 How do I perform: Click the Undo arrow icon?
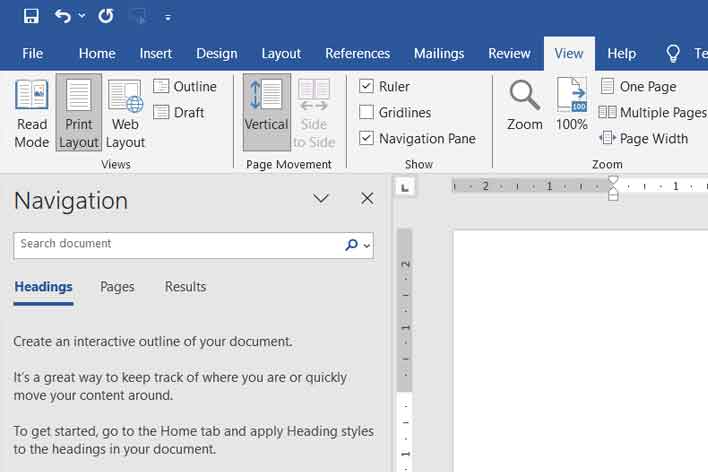tap(63, 17)
